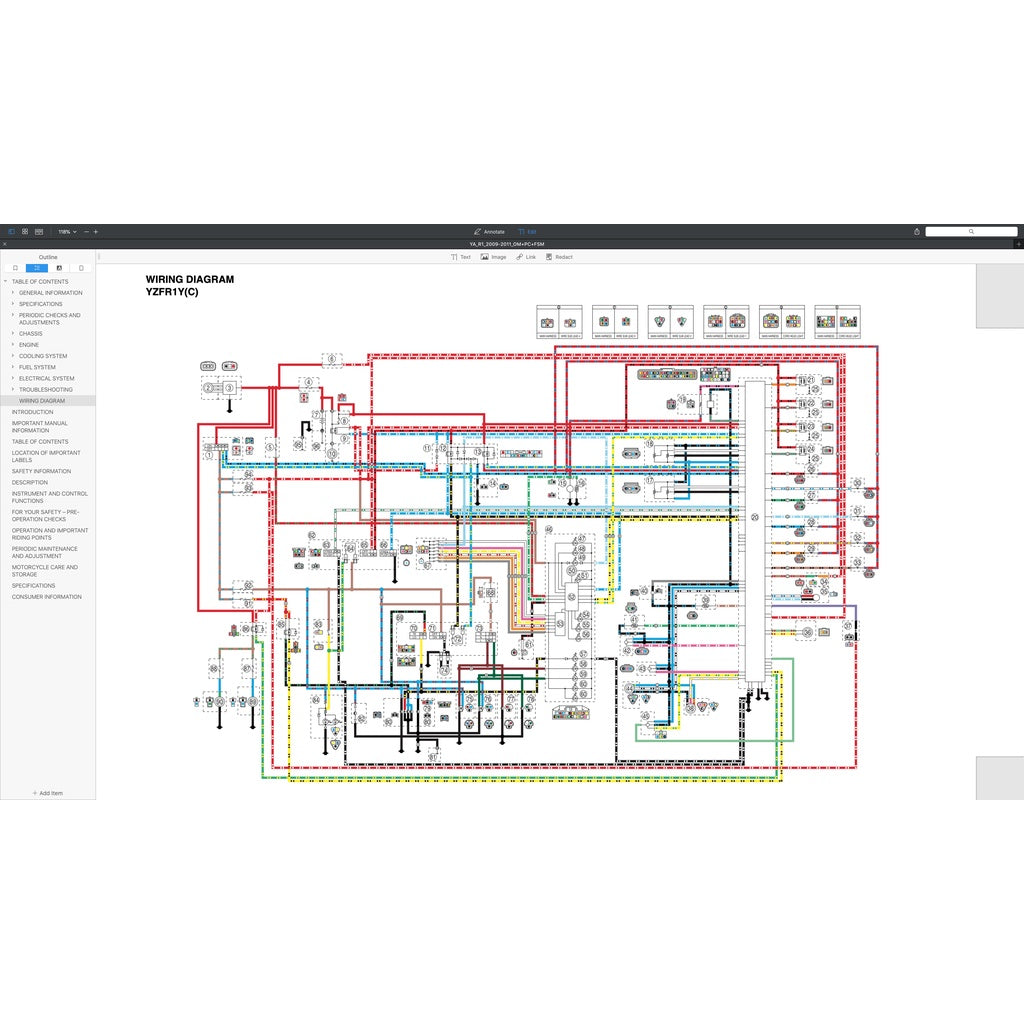Screen dimensions: 1024x1024
Task: Click Add Item at sidebar bottom
Action: (47, 793)
